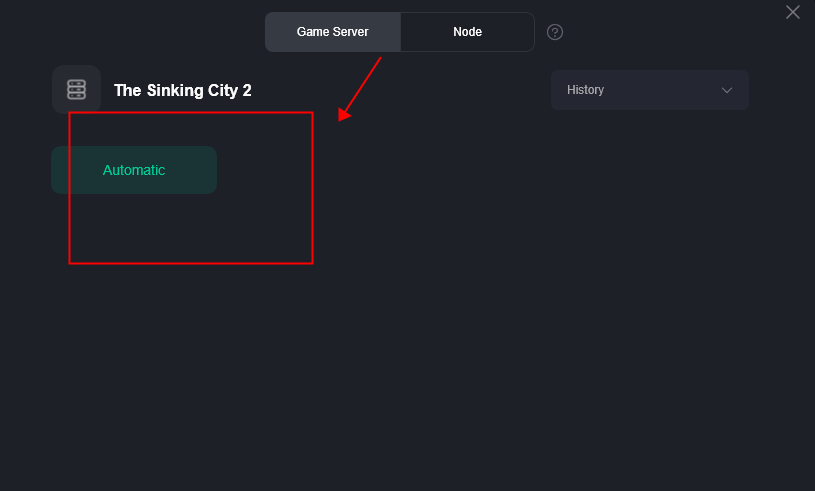Image resolution: width=815 pixels, height=491 pixels.
Task: Click the server stack icon
Action: click(x=76, y=89)
